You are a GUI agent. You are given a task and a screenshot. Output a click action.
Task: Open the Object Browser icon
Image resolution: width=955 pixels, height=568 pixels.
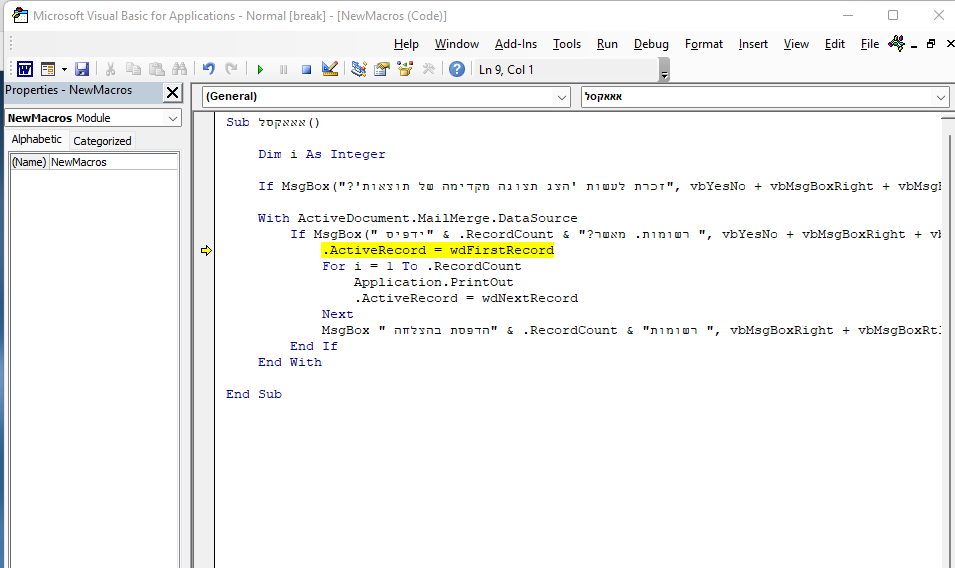click(x=405, y=69)
